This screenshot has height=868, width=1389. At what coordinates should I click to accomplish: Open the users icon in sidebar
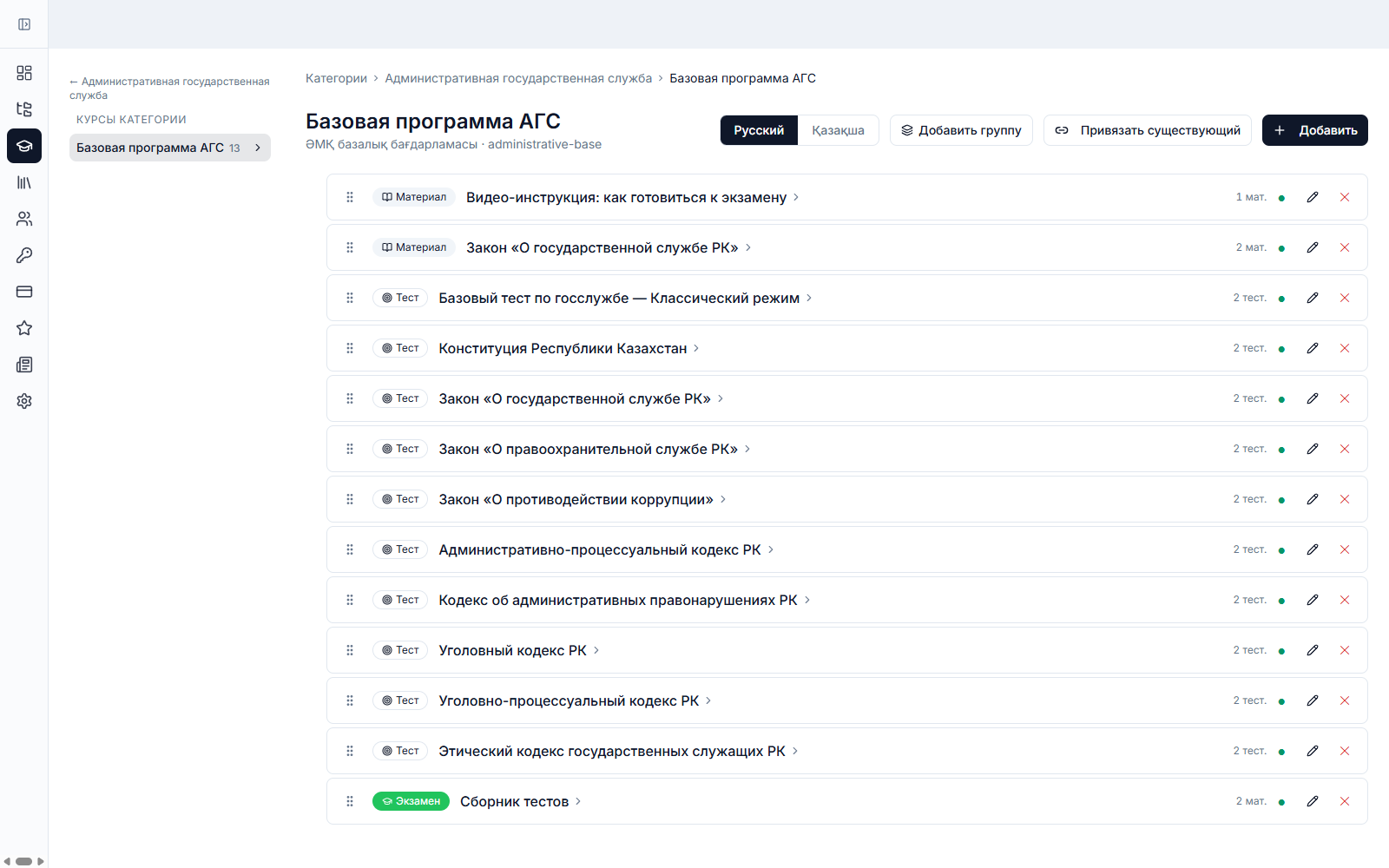coord(24,219)
